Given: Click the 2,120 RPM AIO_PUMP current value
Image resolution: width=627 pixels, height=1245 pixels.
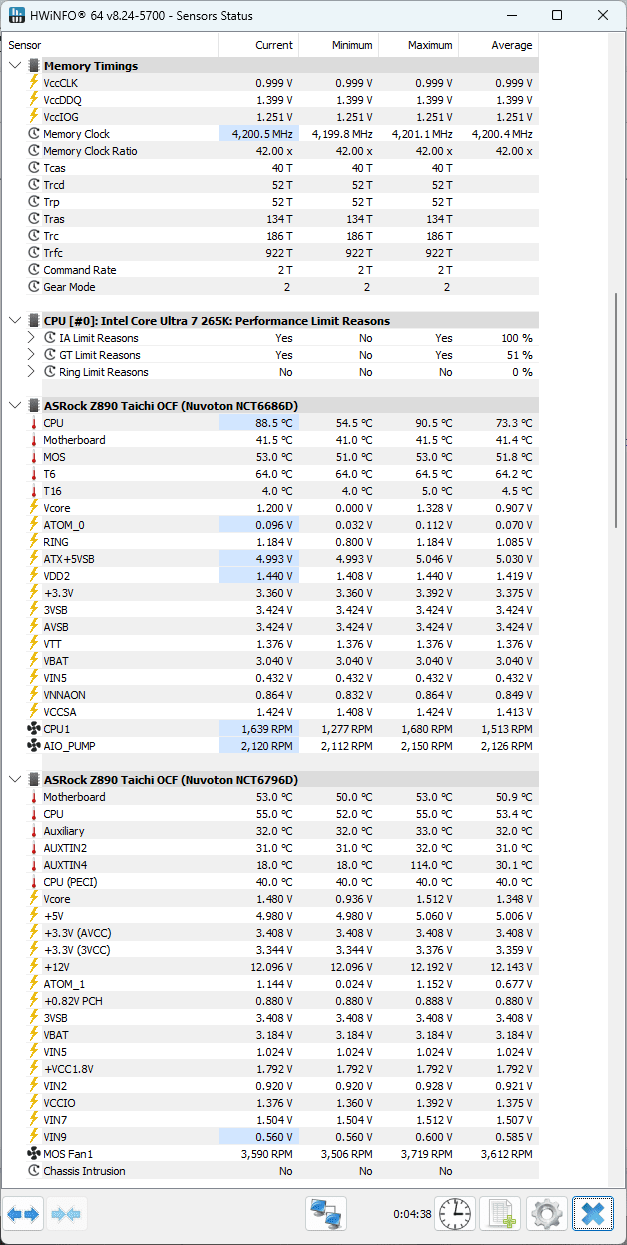Looking at the screenshot, I should (x=268, y=746).
